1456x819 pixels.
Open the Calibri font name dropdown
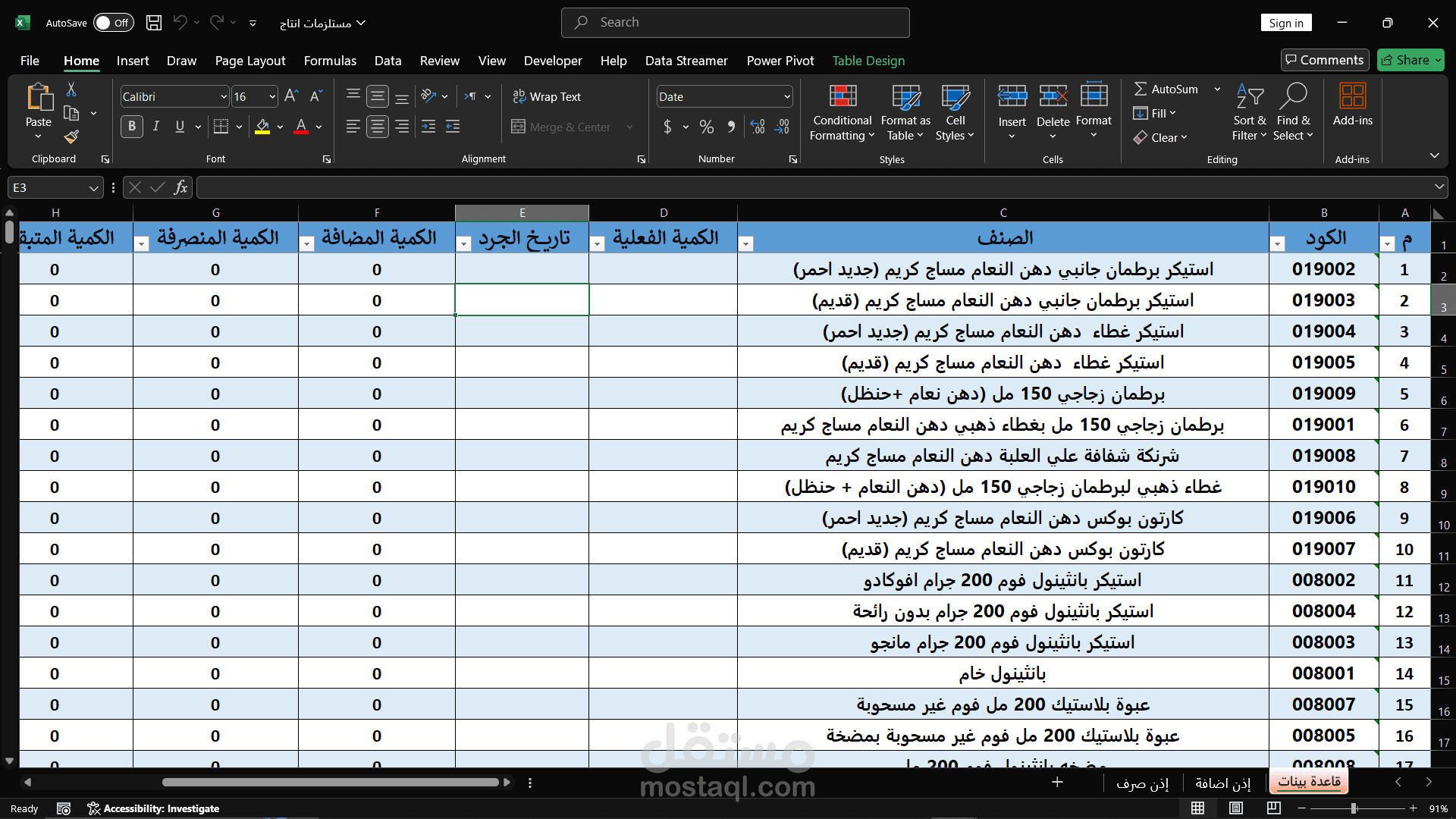tap(224, 96)
